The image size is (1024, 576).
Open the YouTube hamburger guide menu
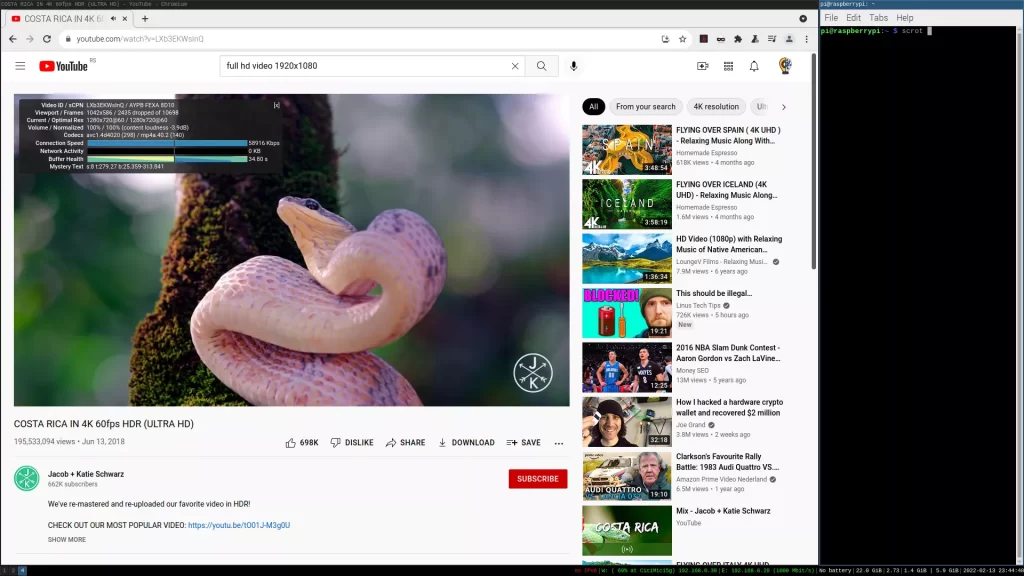click(20, 66)
